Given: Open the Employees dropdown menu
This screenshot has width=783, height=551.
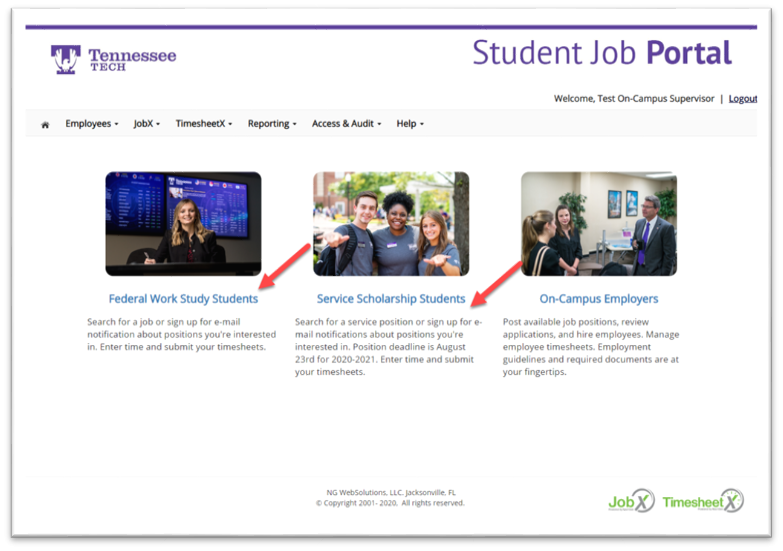Looking at the screenshot, I should pos(91,124).
